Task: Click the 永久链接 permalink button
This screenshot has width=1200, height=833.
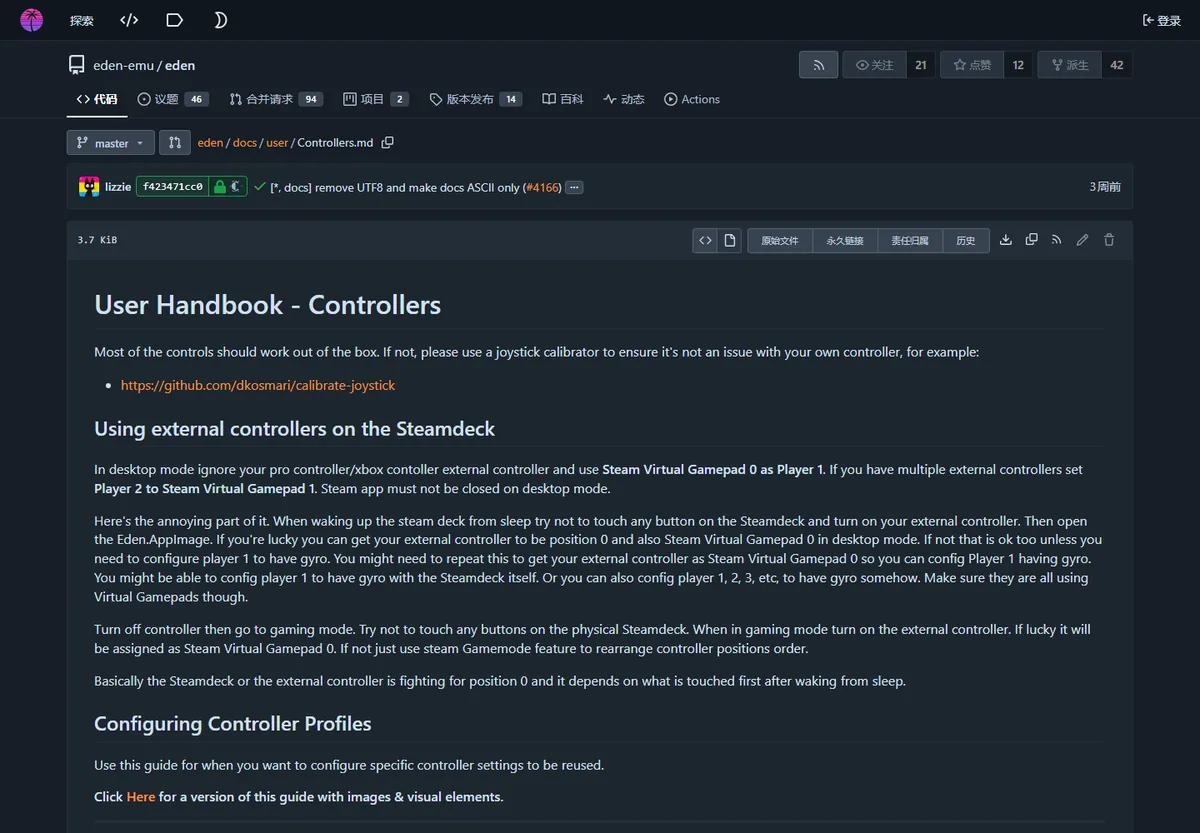Action: tap(845, 240)
